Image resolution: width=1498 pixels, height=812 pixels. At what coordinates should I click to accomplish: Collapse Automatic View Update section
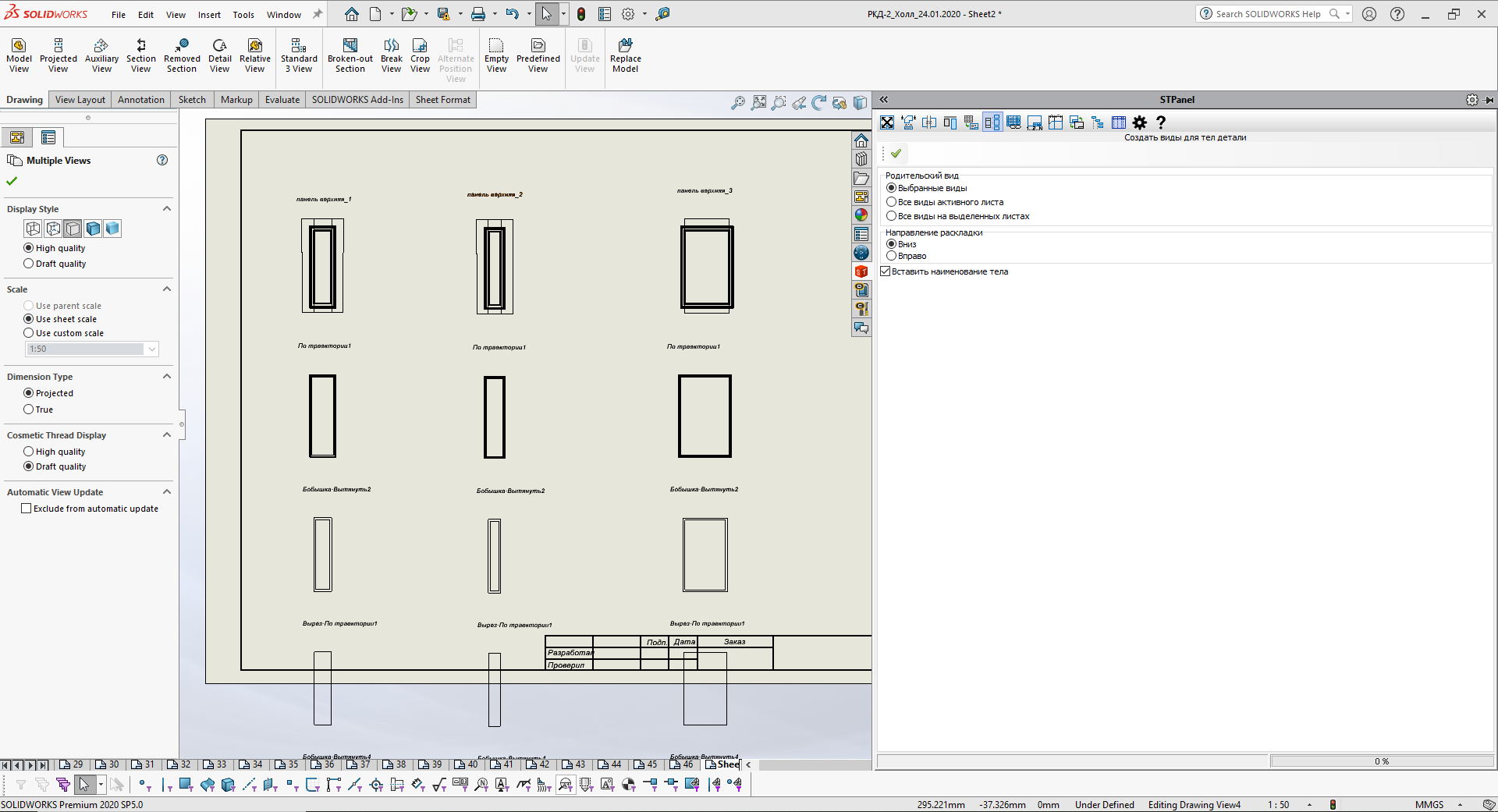(166, 492)
